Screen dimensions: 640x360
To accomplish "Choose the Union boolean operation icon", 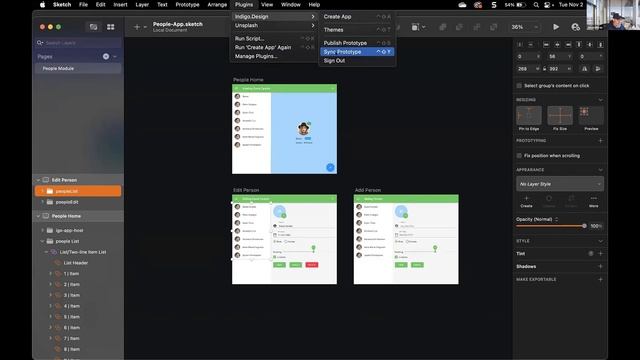I will pyautogui.click(x=442, y=27).
